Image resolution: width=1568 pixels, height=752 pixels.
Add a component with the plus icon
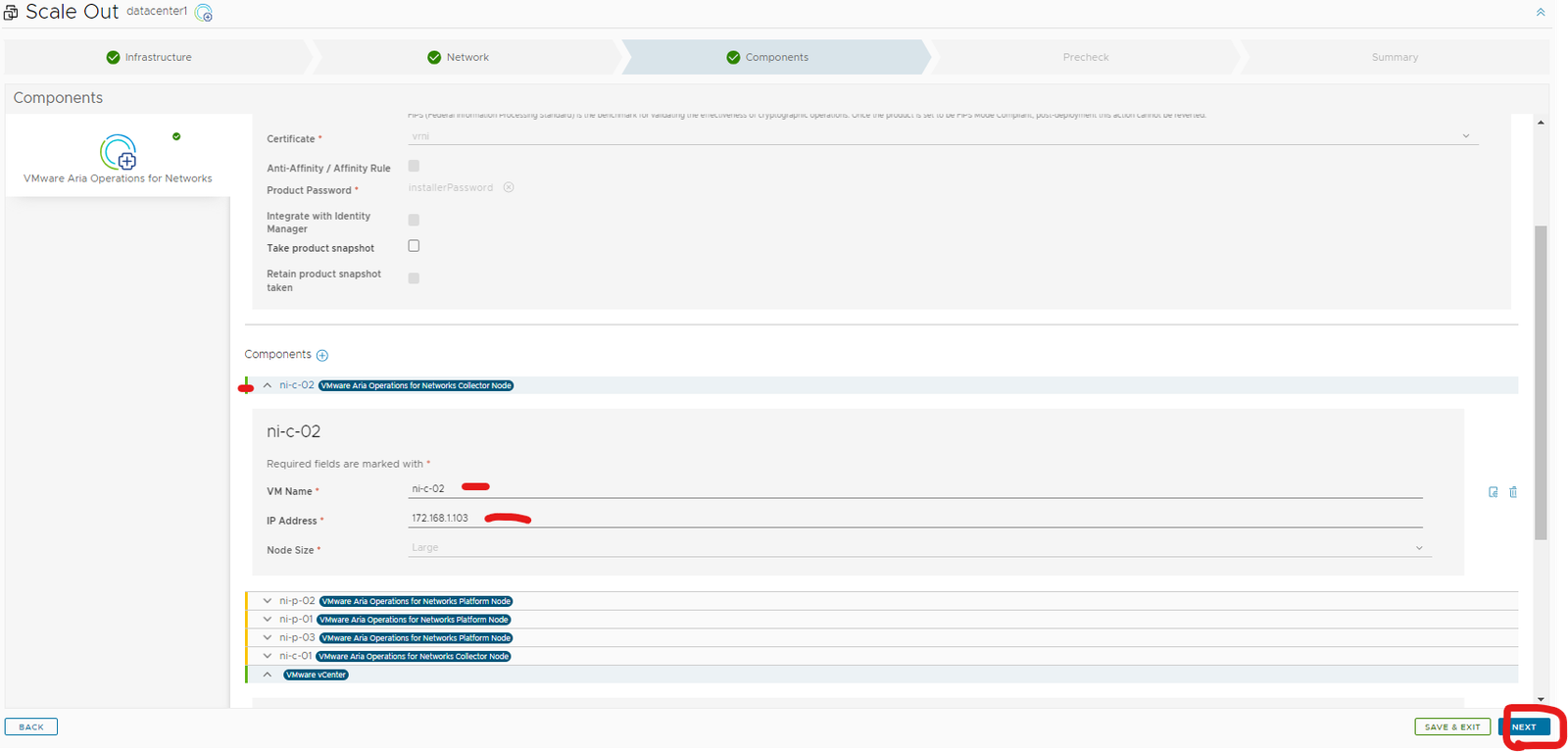[322, 355]
